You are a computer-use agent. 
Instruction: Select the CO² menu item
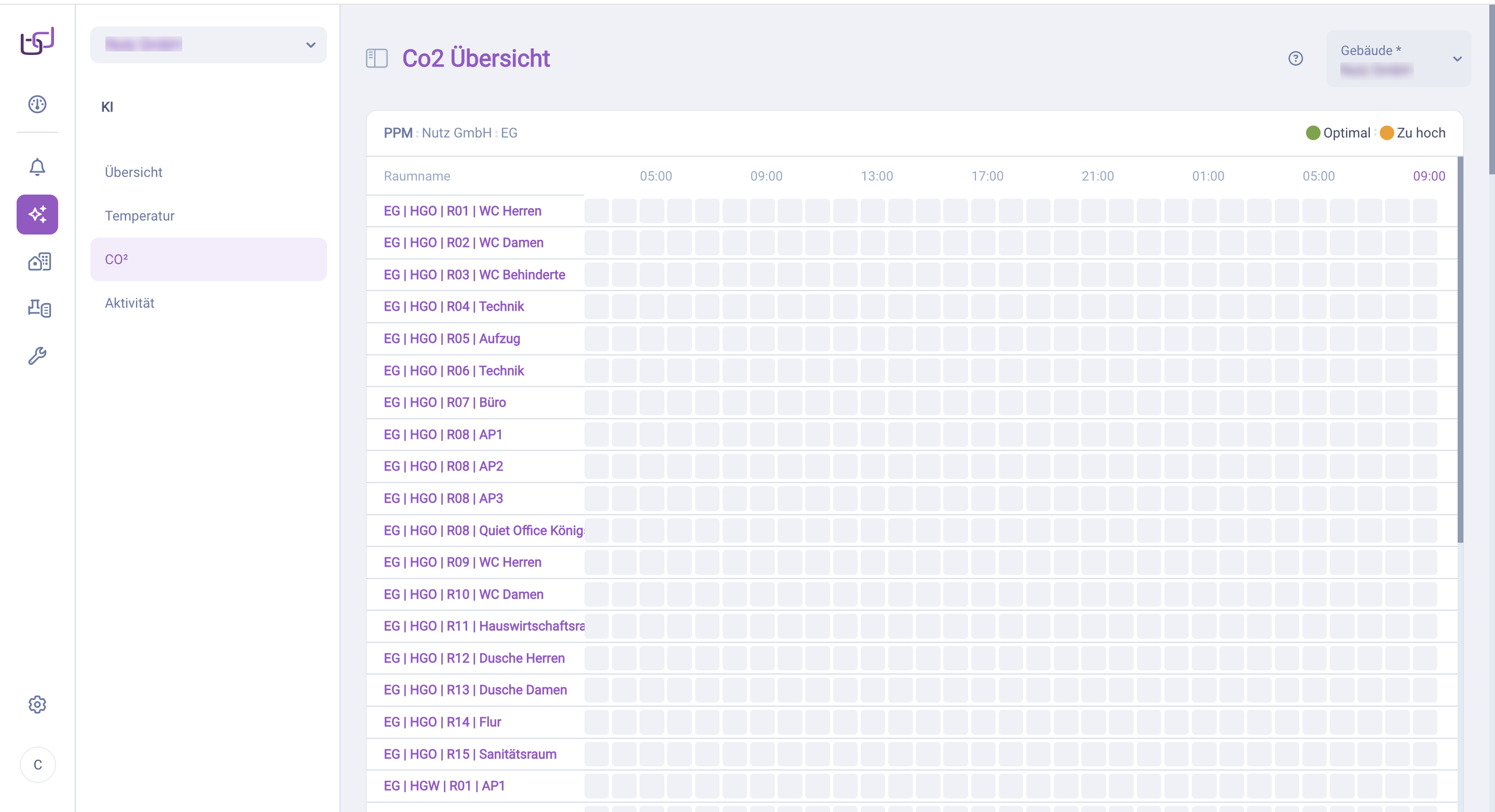coord(208,259)
